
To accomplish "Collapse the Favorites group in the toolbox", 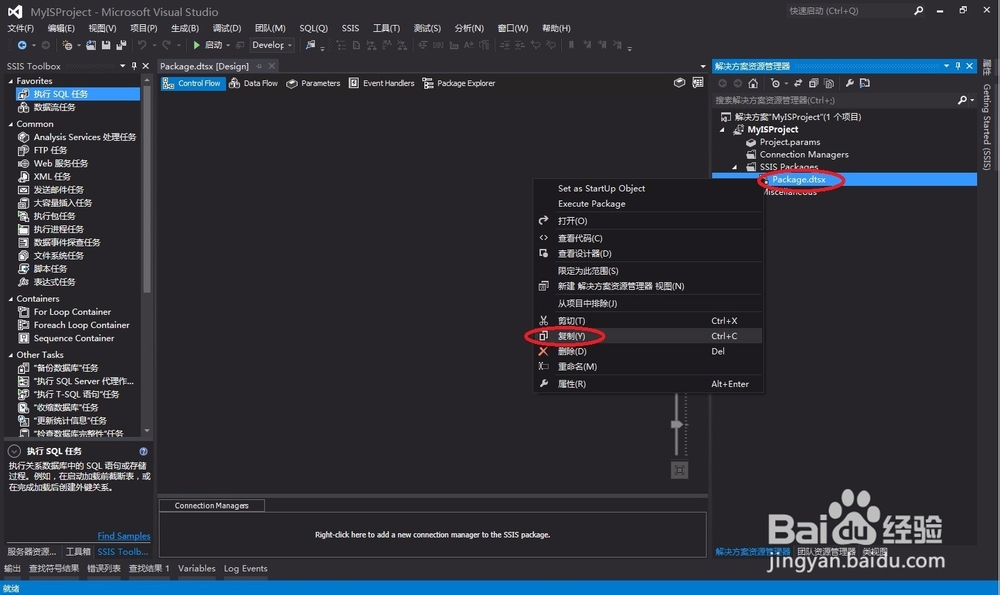I will tap(10, 81).
